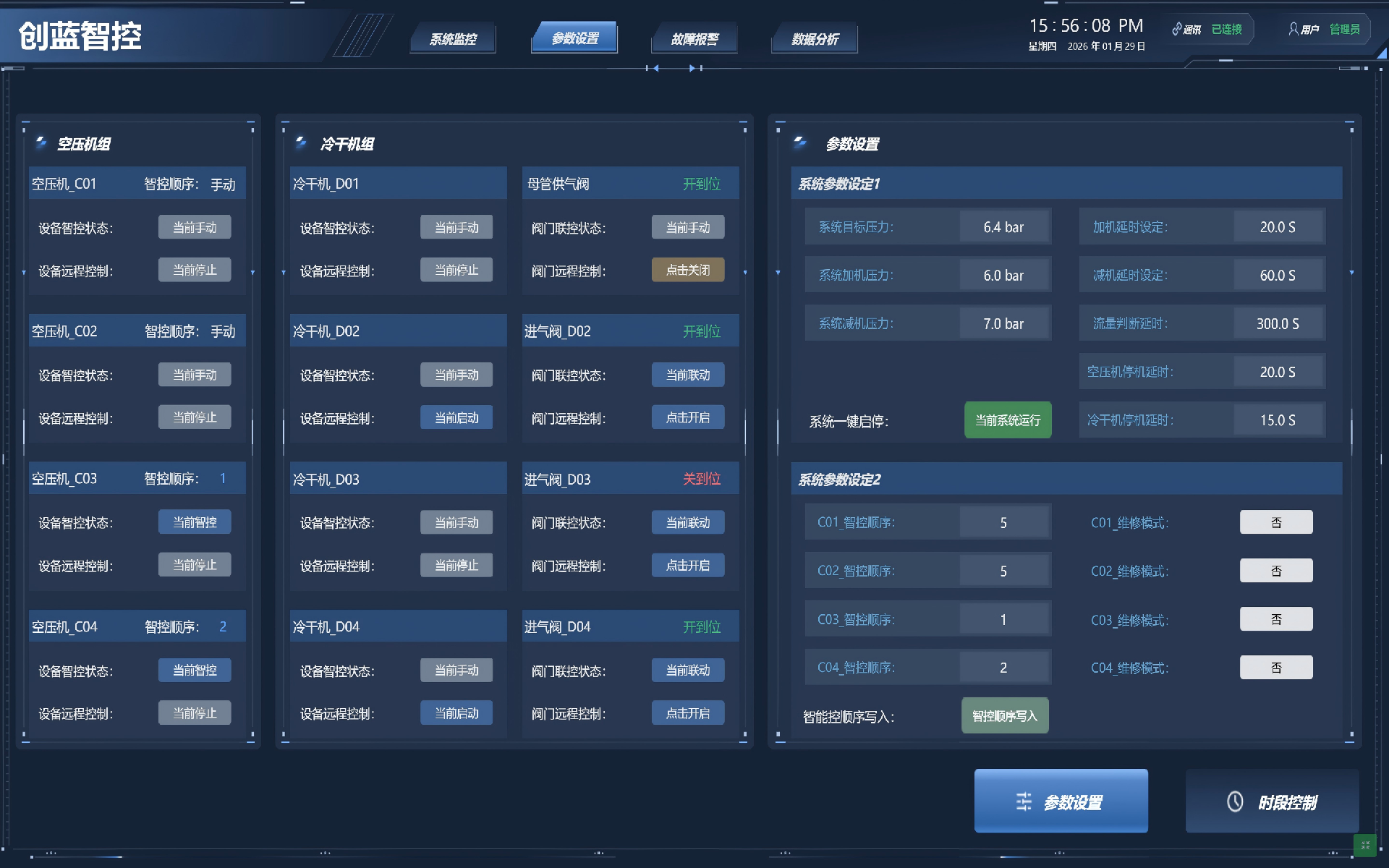Click the green fullscreen-exit icon bottom right
Viewport: 1389px width, 868px height.
pos(1364,845)
